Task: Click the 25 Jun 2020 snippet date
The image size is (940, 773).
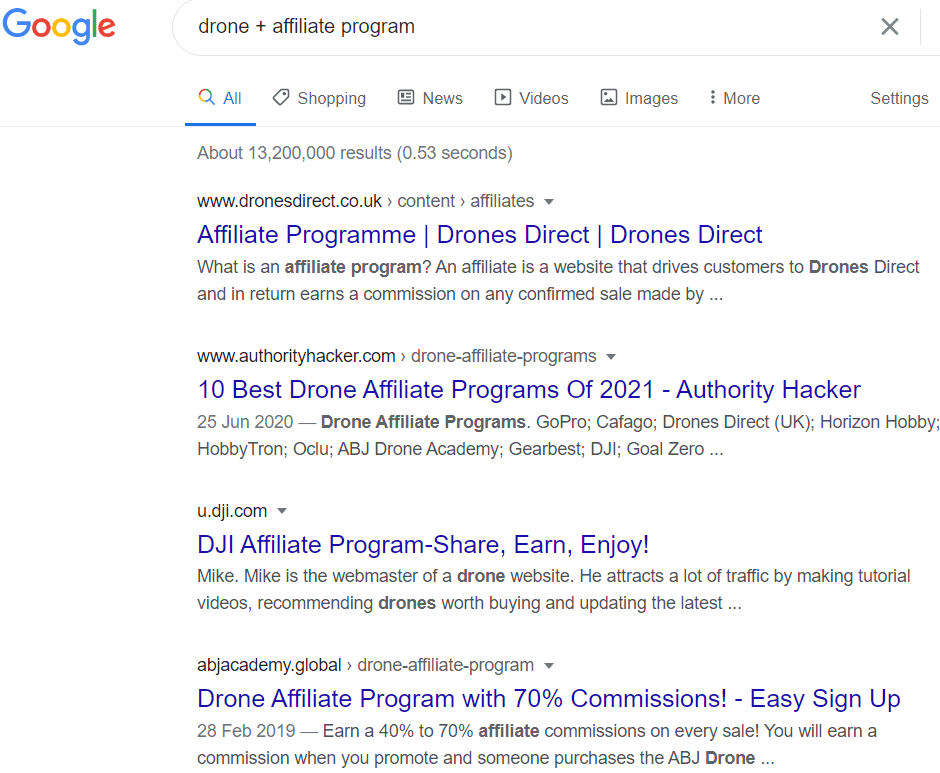Action: click(245, 422)
